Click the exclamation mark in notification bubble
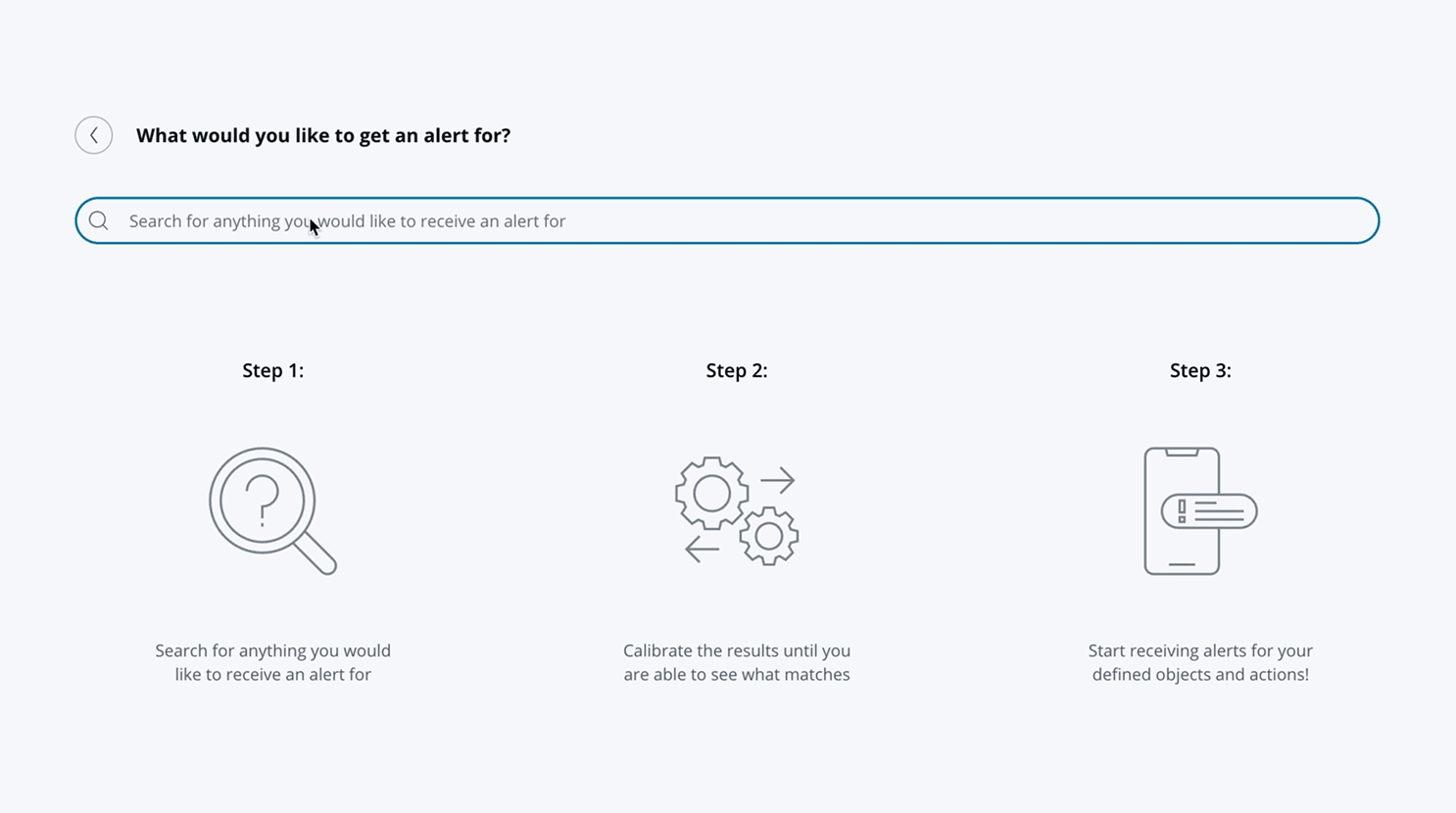This screenshot has width=1456, height=813. tap(1183, 511)
